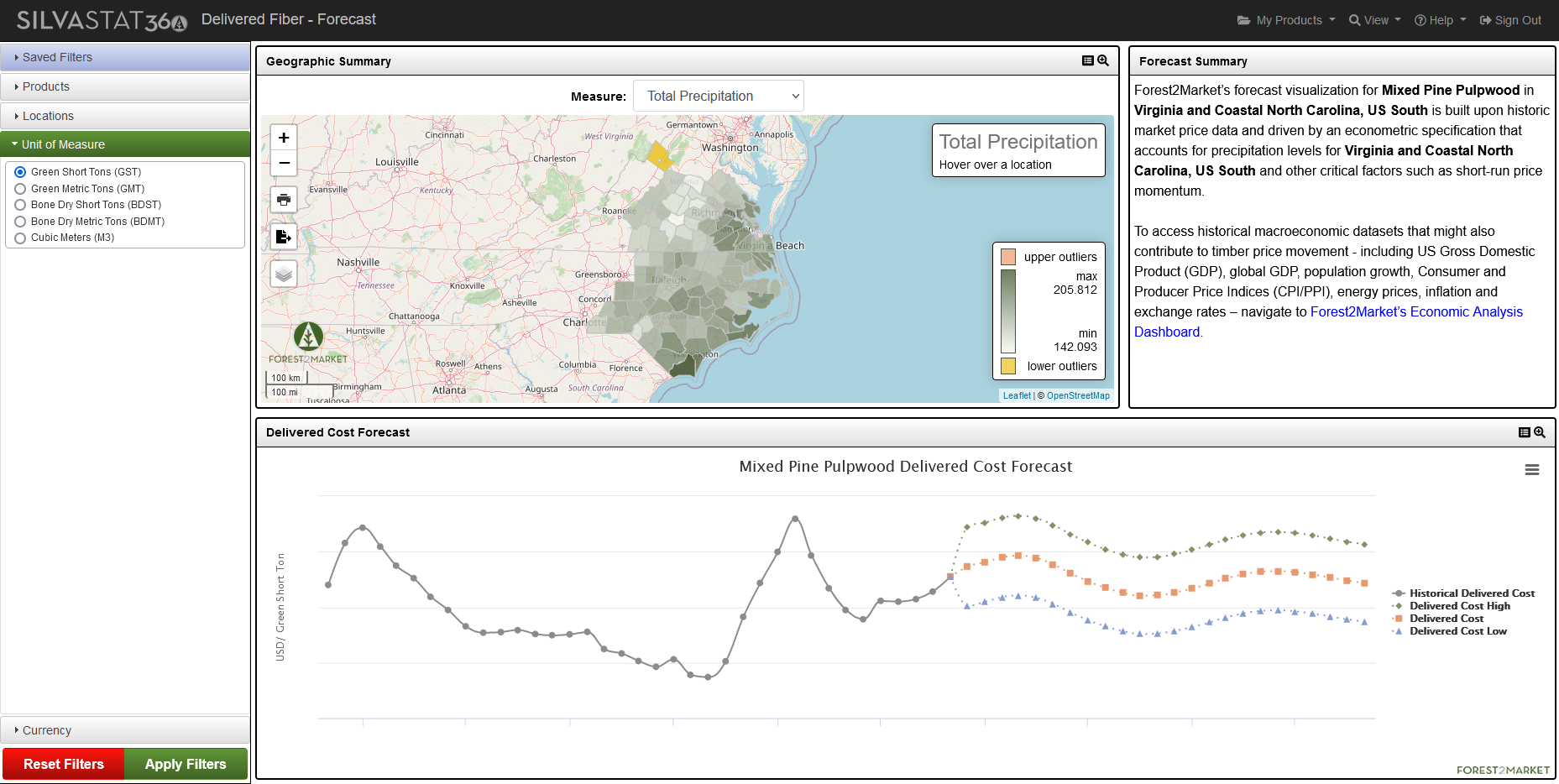
Task: Expand the Saved Filters section
Action: (125, 57)
